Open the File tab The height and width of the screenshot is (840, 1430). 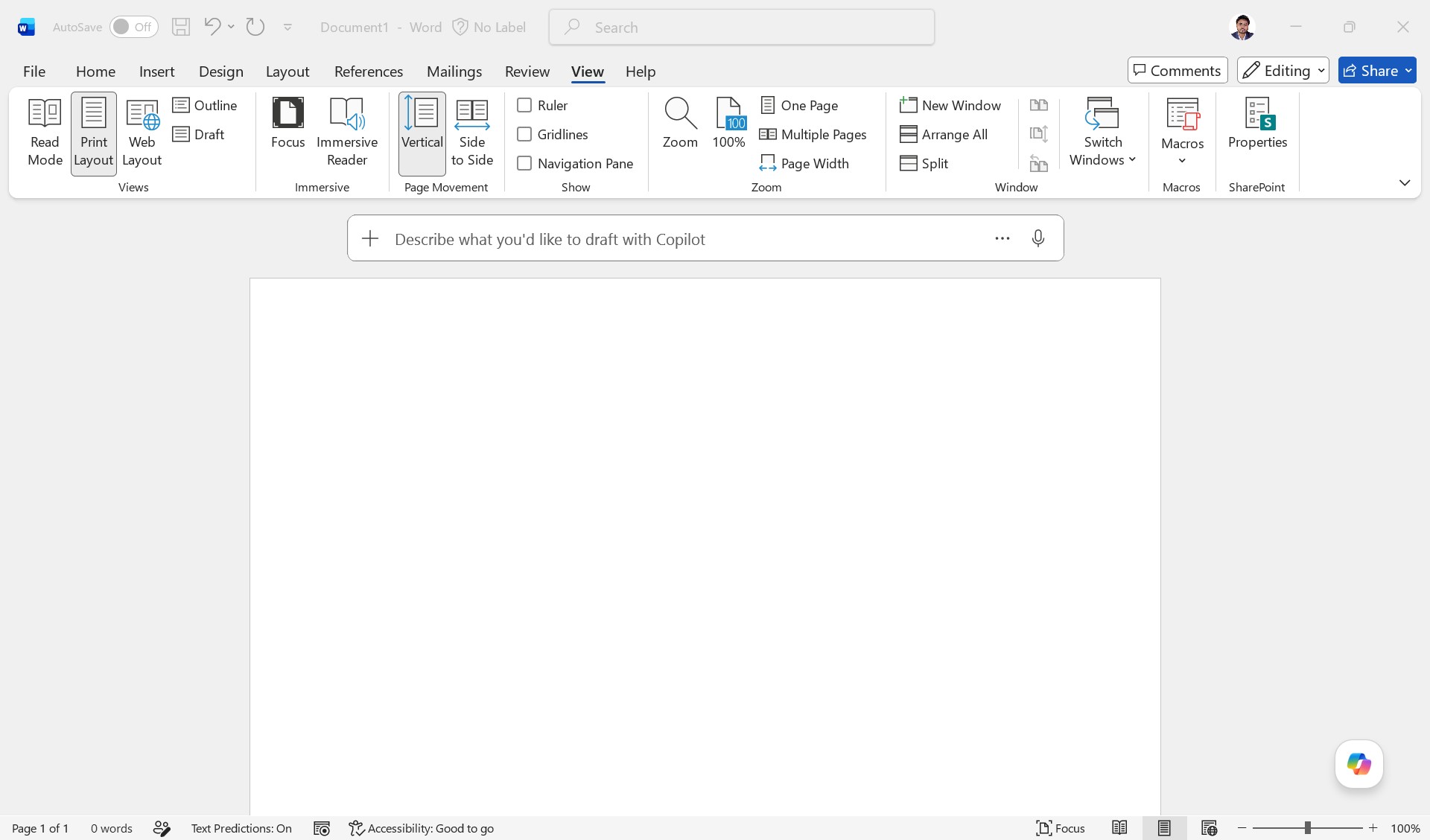pyautogui.click(x=34, y=71)
